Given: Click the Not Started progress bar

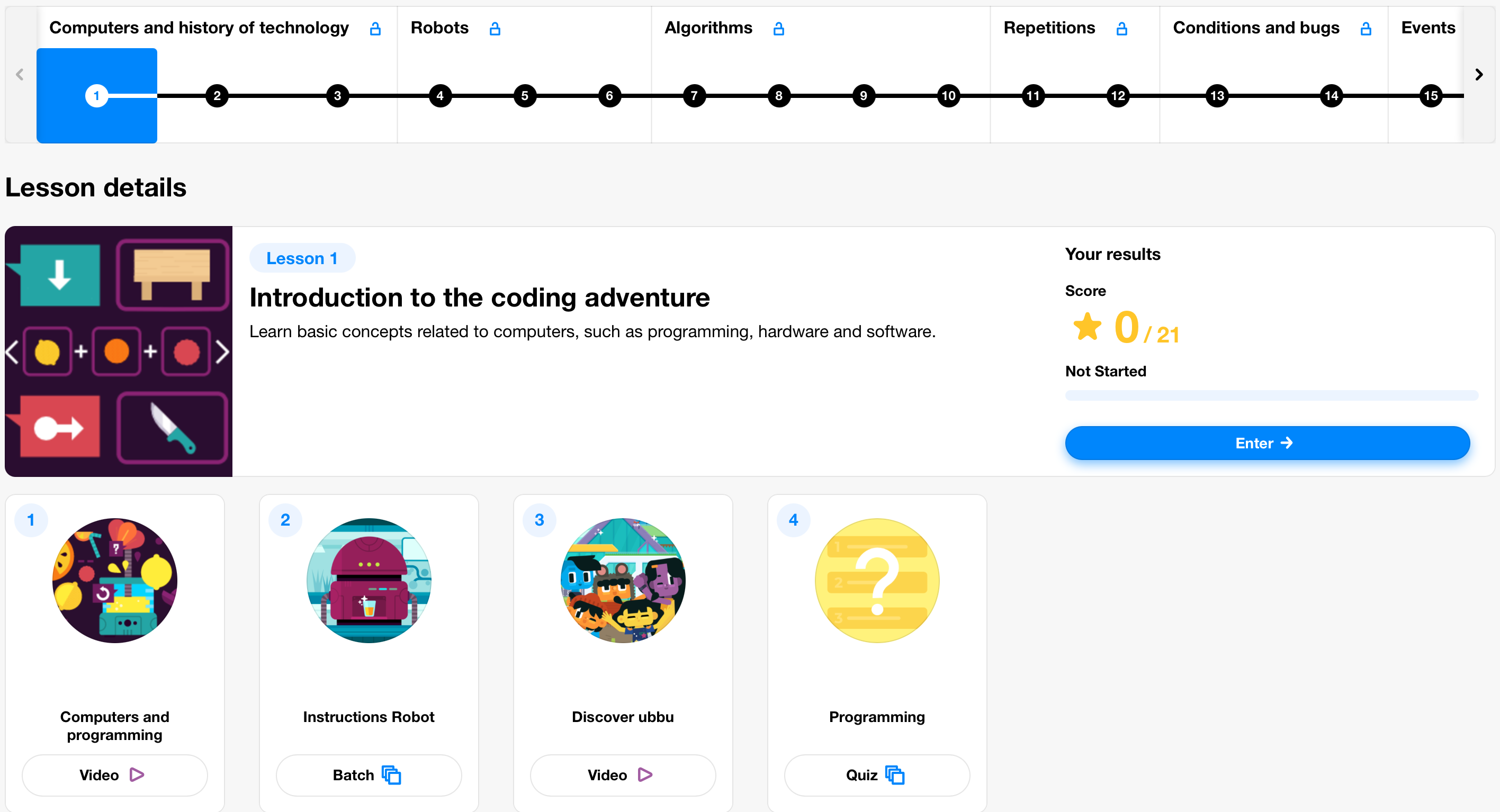Looking at the screenshot, I should pos(1268,395).
